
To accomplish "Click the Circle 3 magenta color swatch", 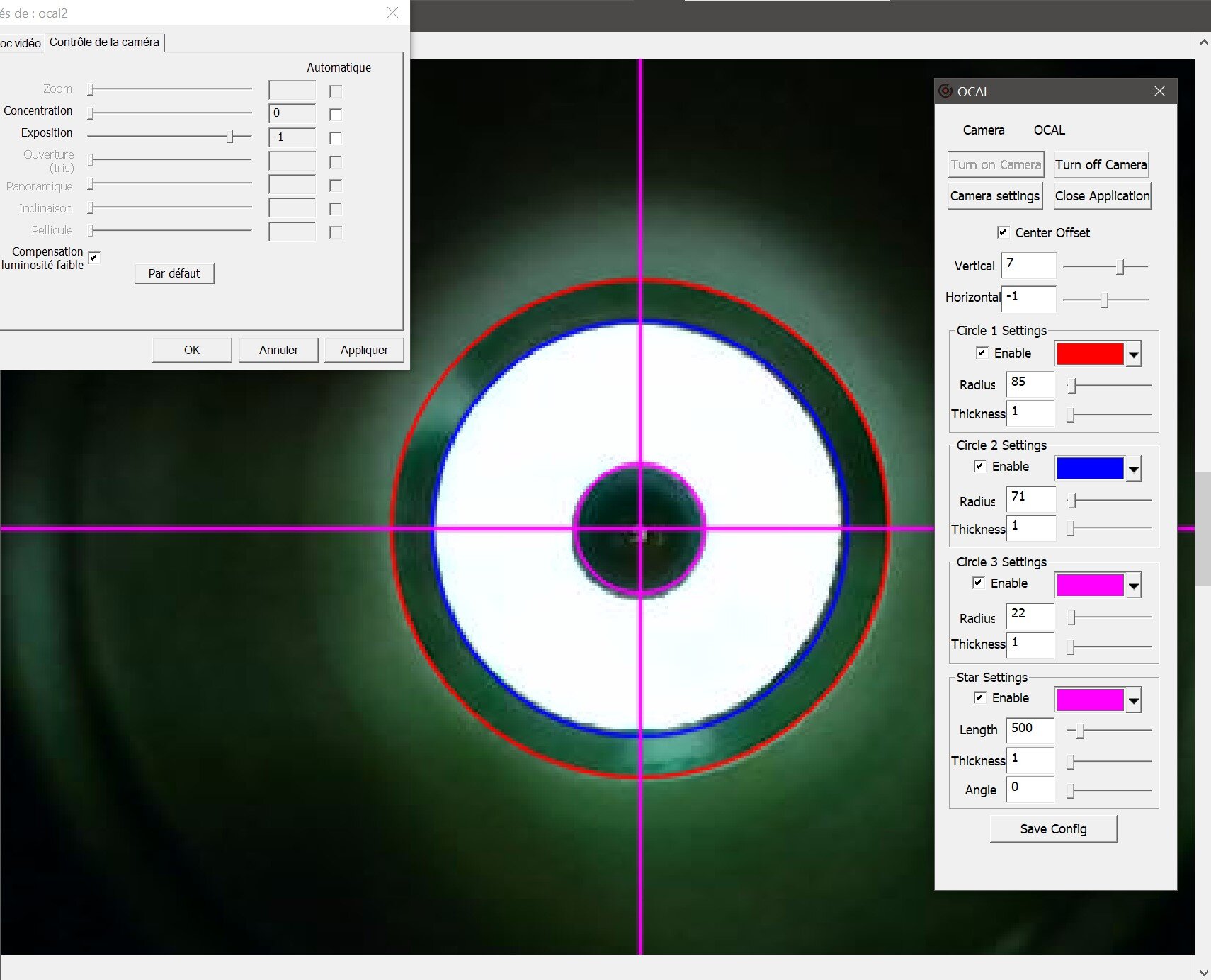I will click(x=1089, y=585).
